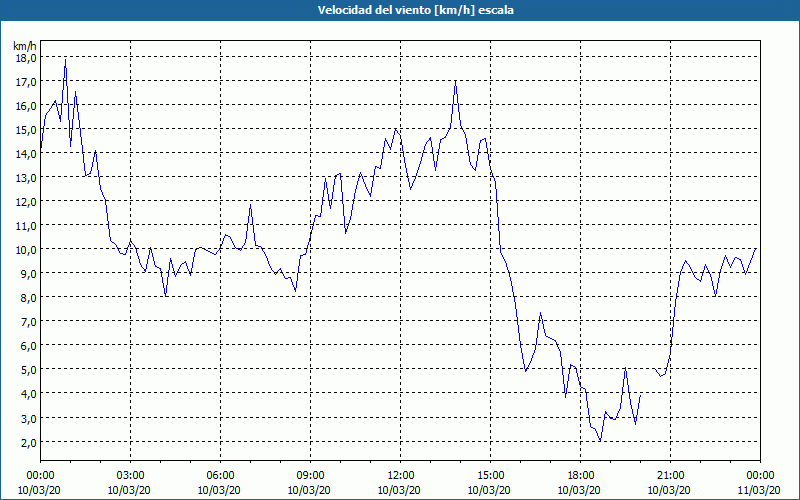Viewport: 800px width, 500px height.
Task: Click the '21:00' time label
Action: (670, 476)
